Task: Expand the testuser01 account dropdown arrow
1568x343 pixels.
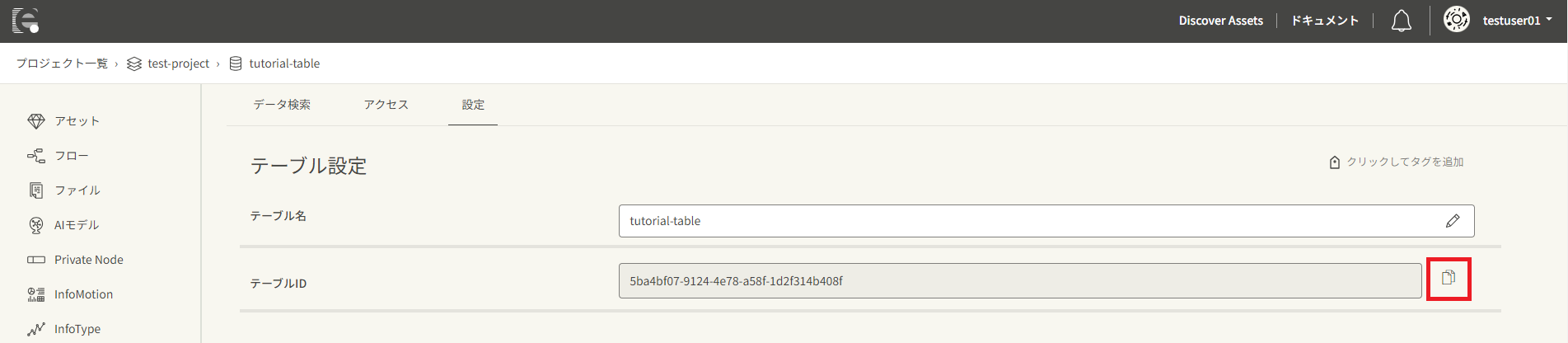Action: click(1549, 20)
